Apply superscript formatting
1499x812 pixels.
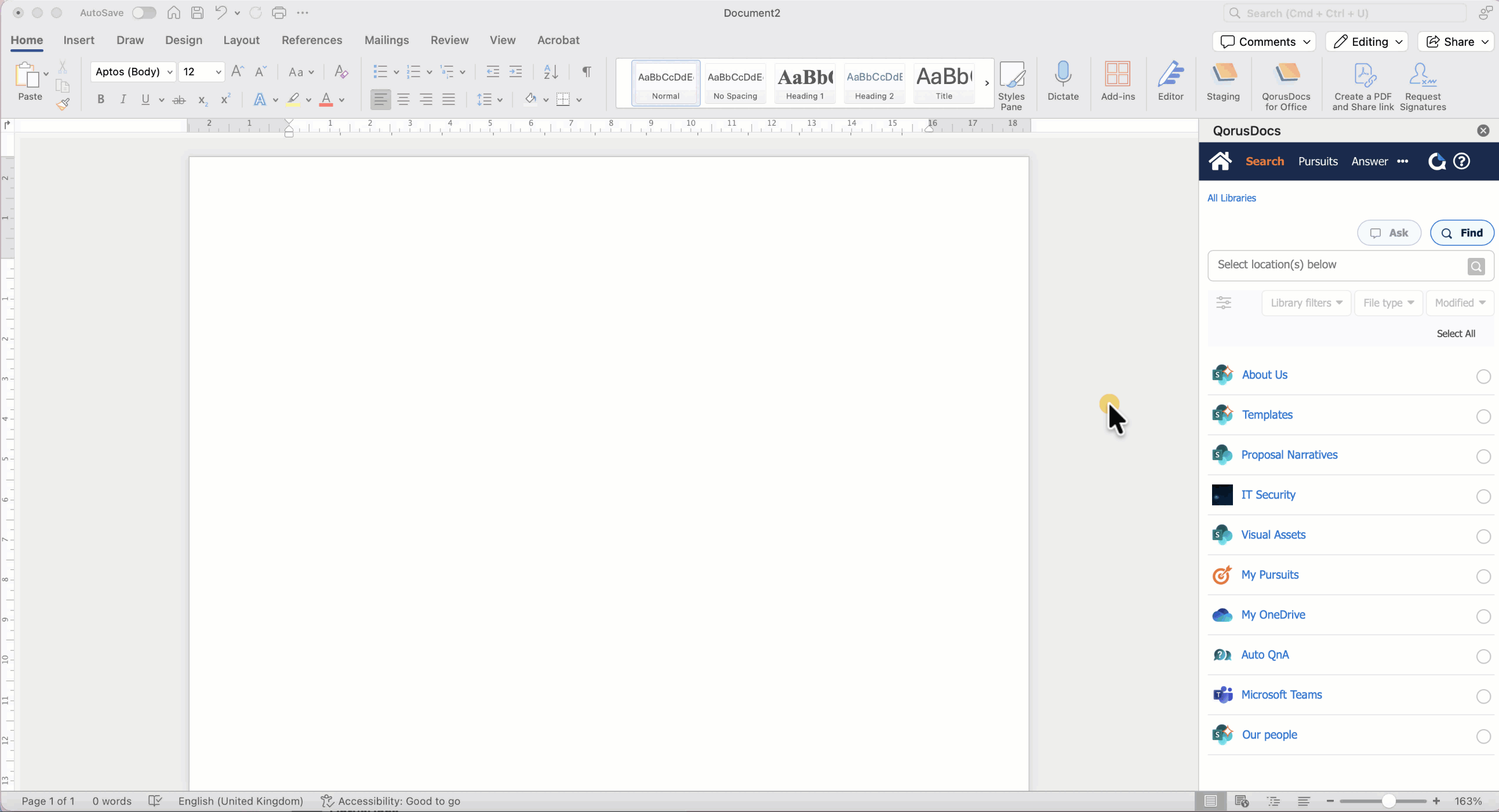tap(225, 99)
